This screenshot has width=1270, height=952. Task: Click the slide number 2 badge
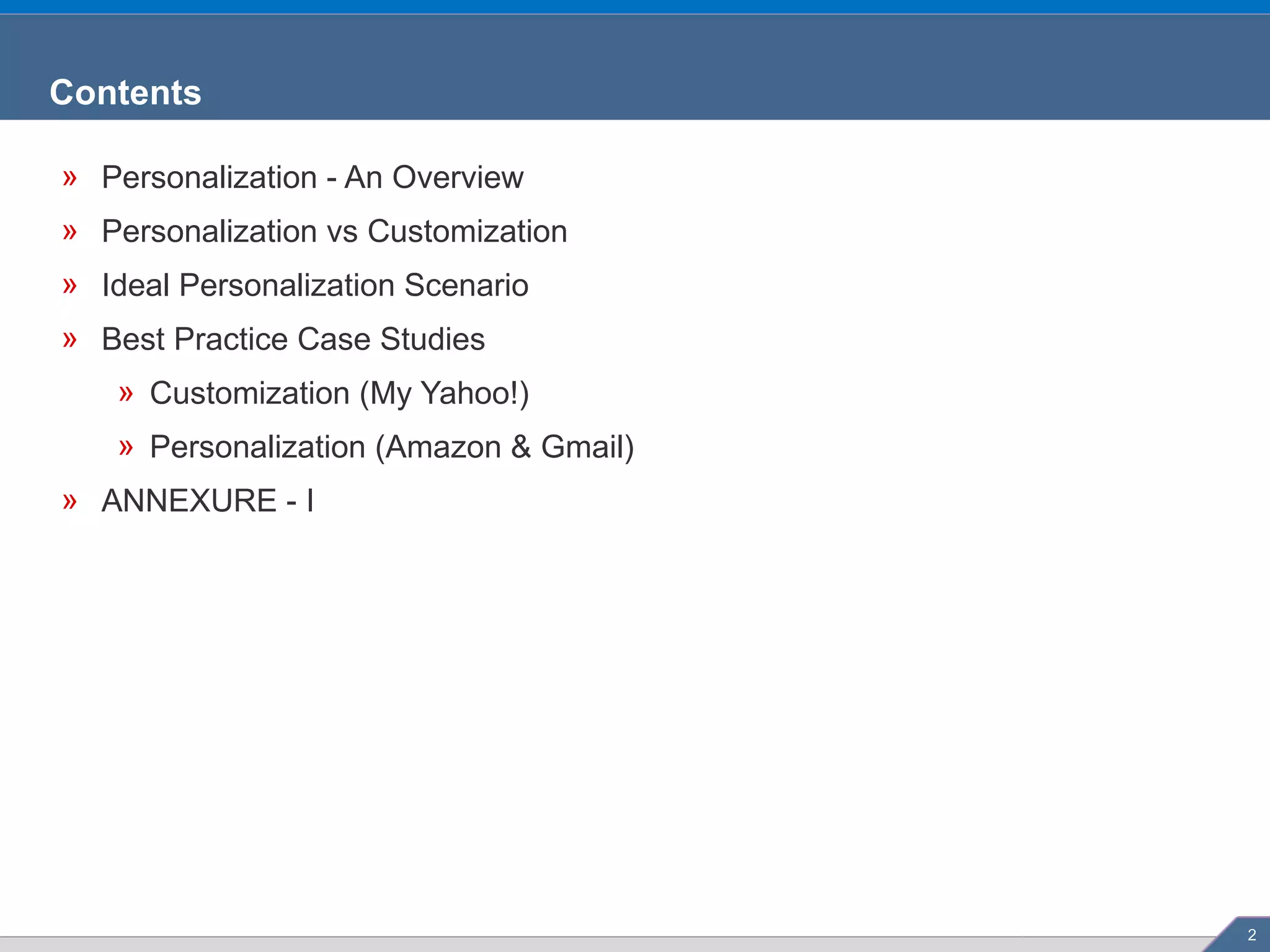tap(1251, 935)
